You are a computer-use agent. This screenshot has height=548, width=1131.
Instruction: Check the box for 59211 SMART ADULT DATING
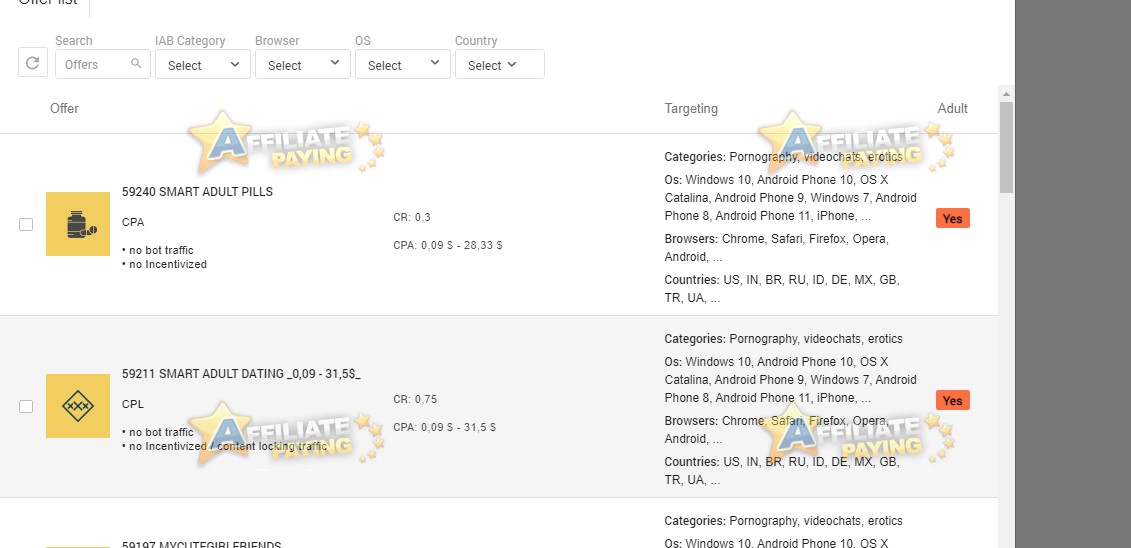coord(26,407)
